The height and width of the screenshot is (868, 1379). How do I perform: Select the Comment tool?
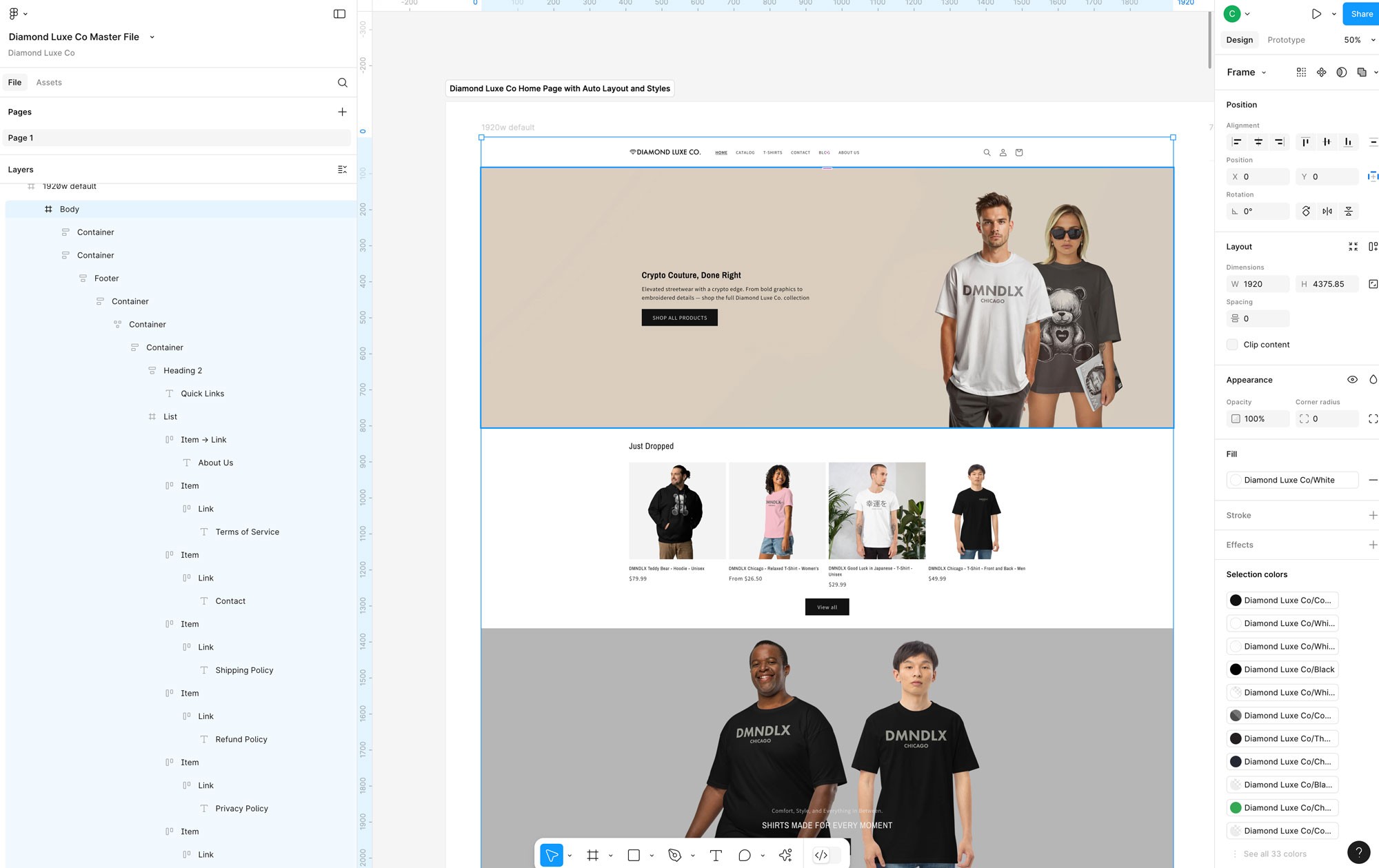(745, 855)
